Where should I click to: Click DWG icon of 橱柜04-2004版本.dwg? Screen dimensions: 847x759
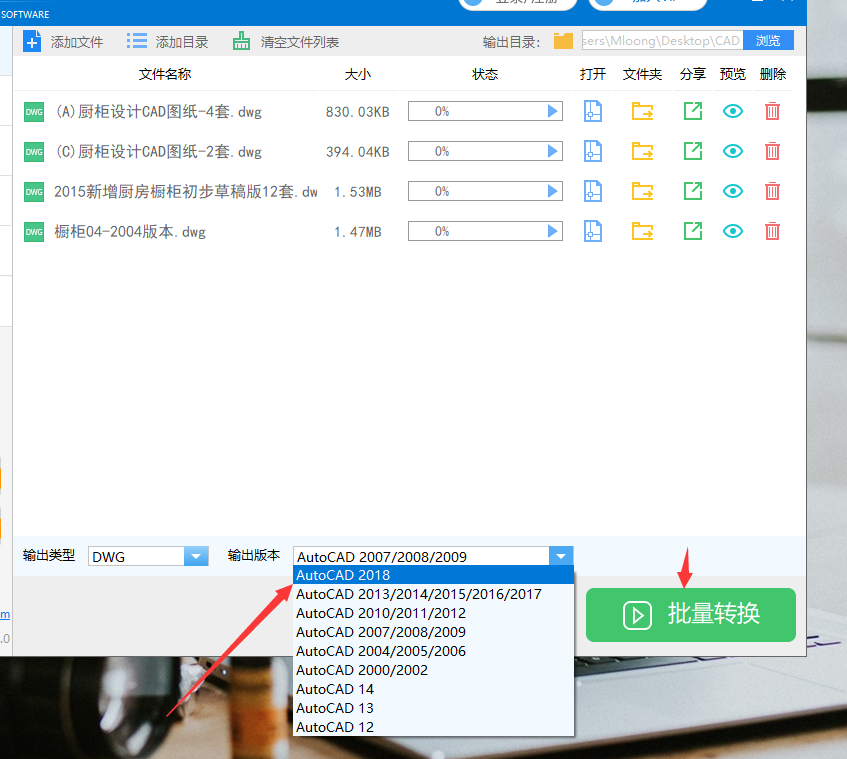click(x=34, y=232)
